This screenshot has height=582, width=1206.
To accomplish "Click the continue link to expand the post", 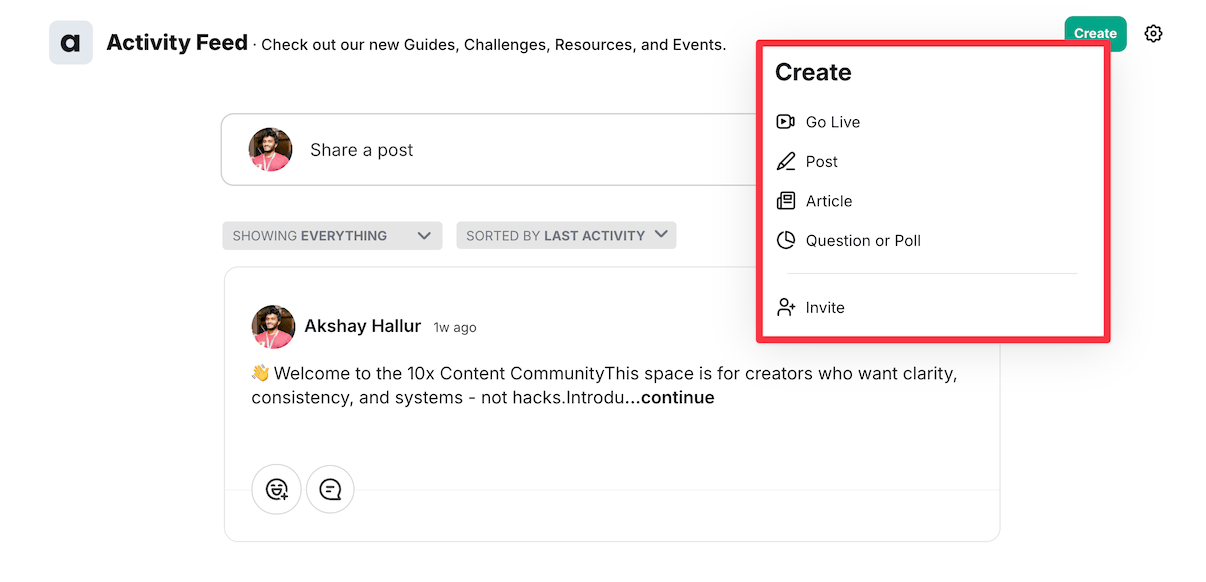I will click(677, 398).
